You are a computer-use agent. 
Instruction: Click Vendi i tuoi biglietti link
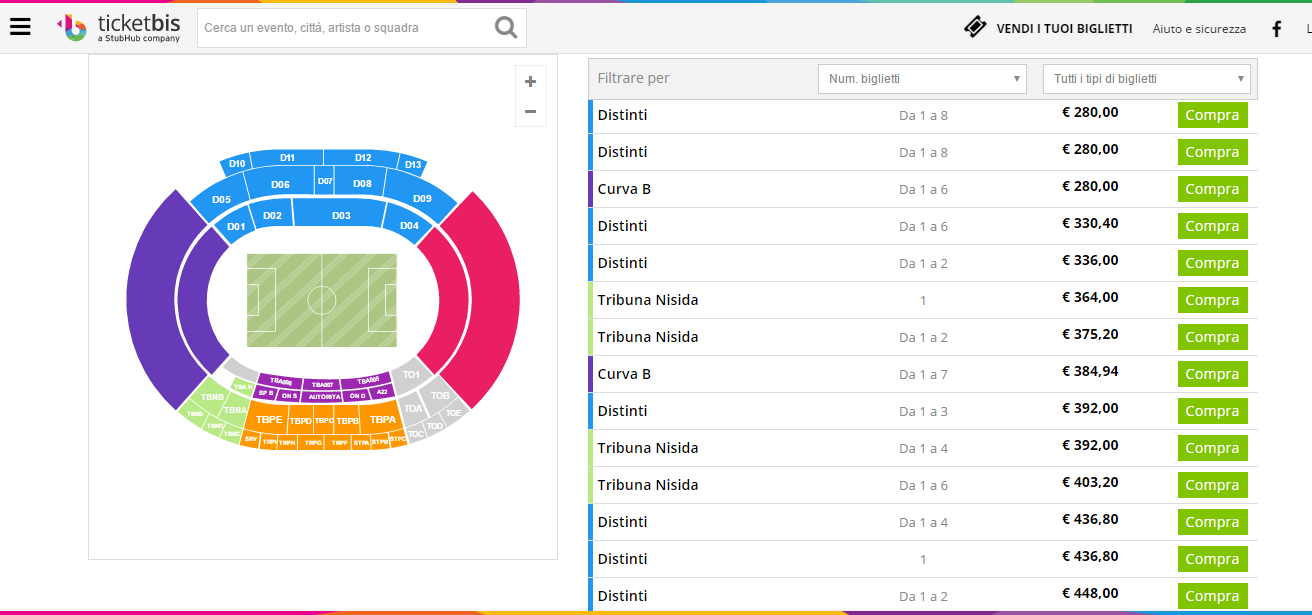click(1064, 29)
